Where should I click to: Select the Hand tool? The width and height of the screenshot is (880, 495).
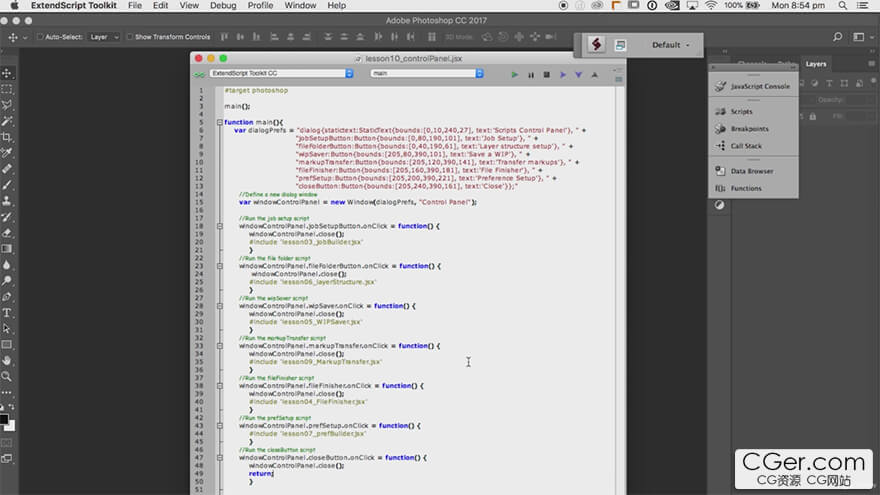pyautogui.click(x=7, y=360)
